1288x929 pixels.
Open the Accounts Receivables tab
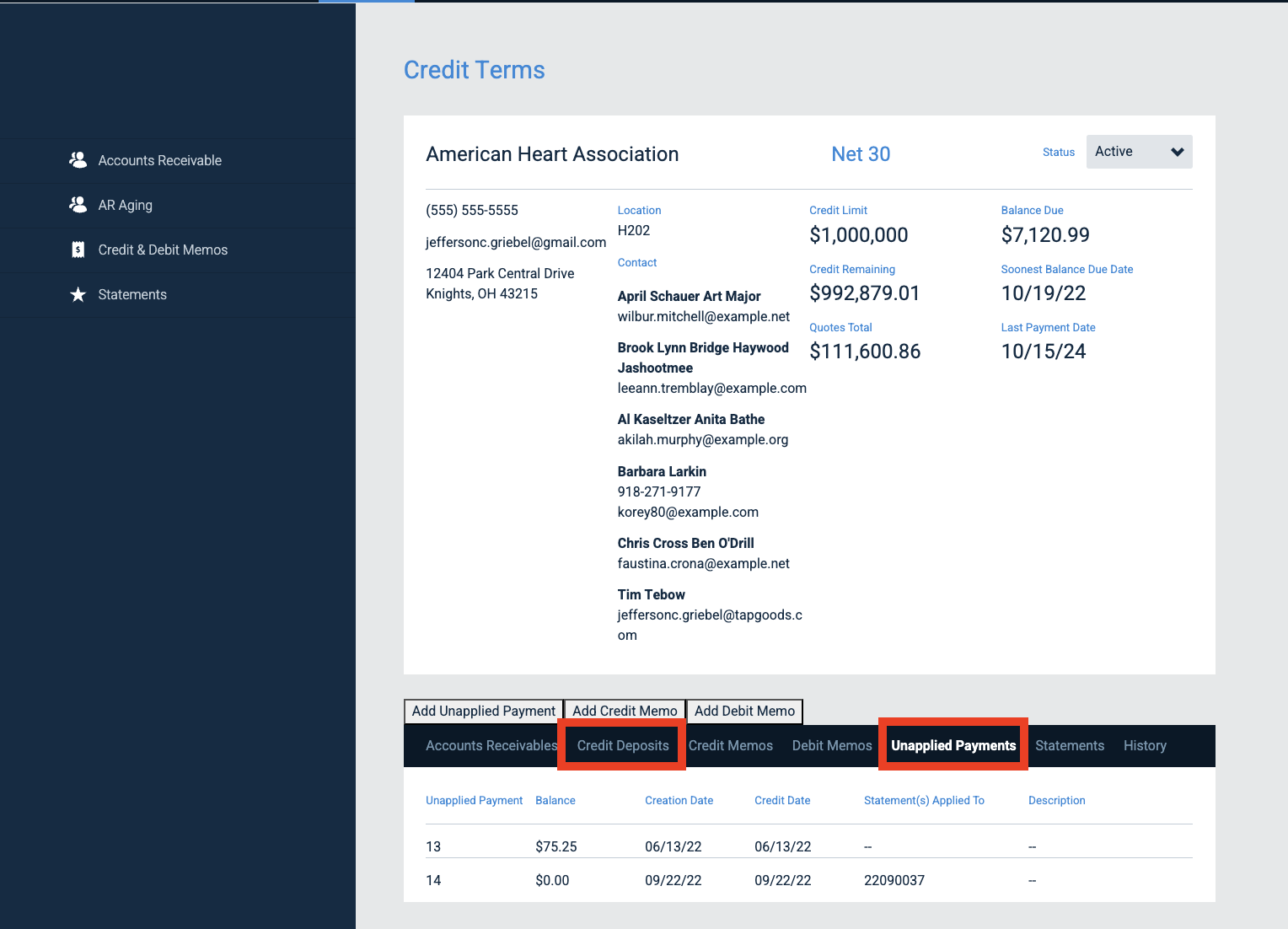(x=491, y=745)
